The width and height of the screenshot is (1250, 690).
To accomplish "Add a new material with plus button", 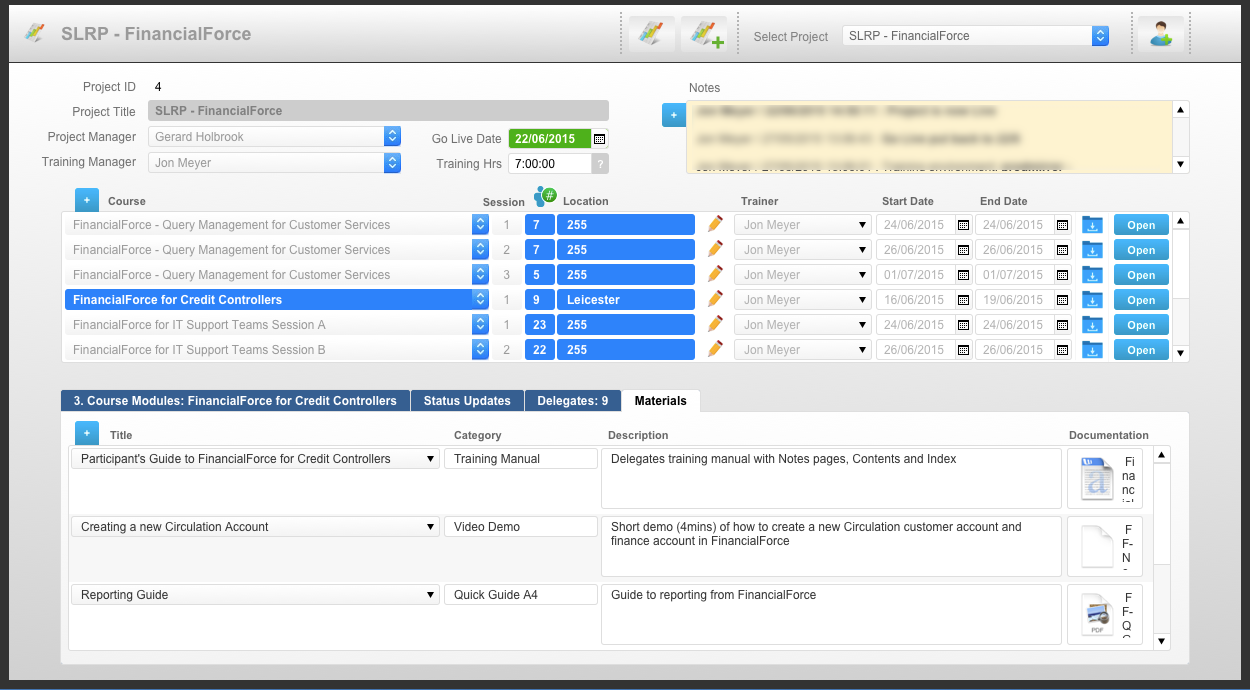I will [x=86, y=434].
